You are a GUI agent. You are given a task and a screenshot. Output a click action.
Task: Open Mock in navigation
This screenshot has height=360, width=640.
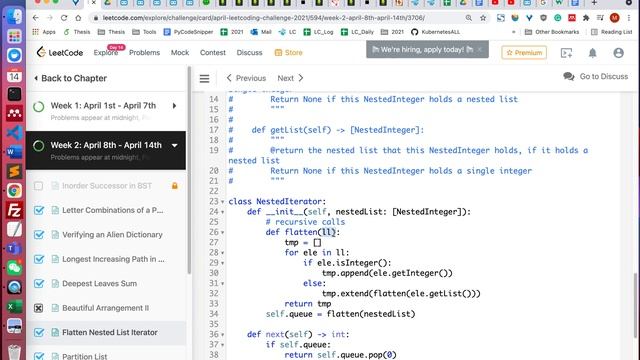point(180,53)
